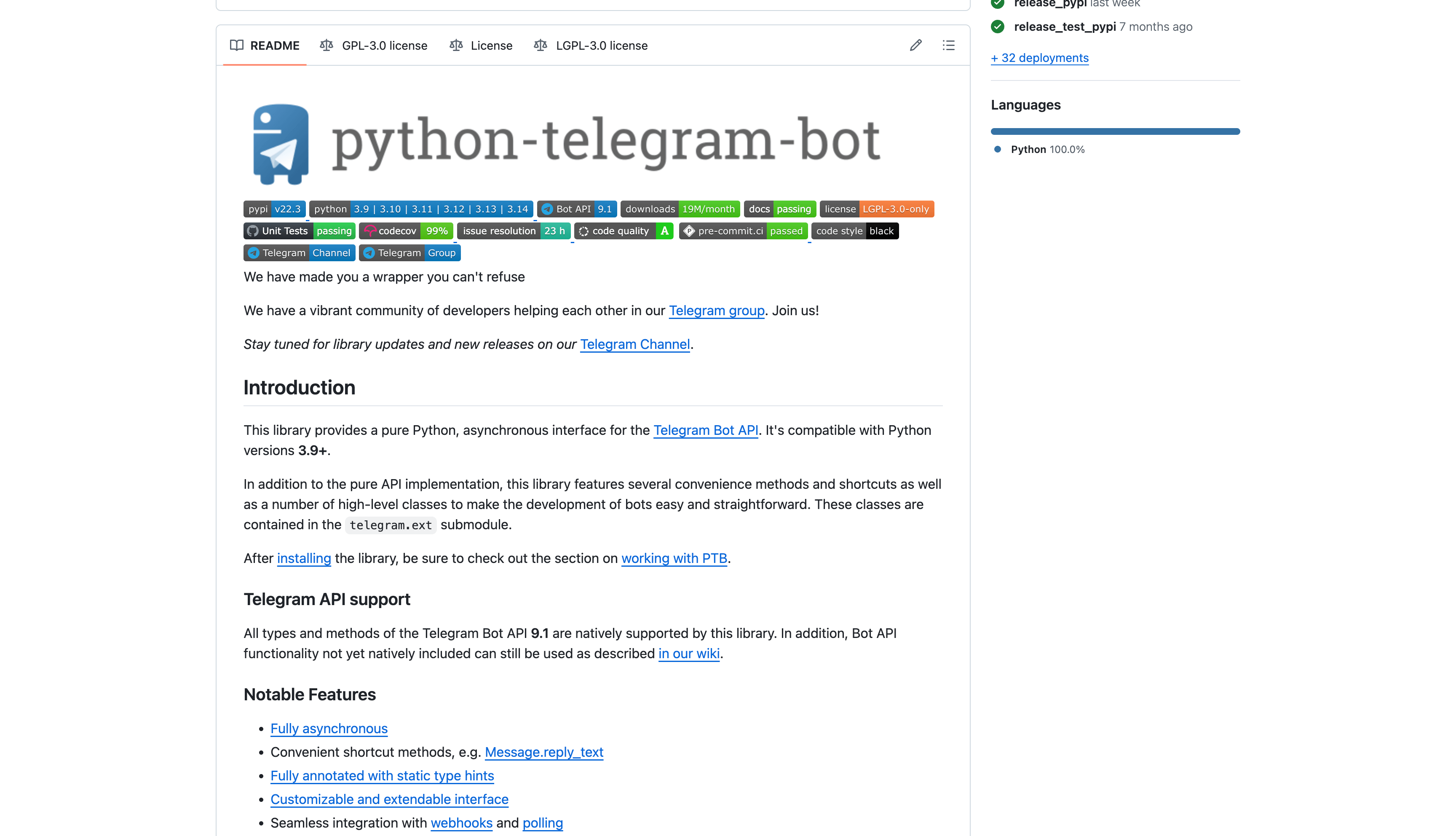Click the code style black badge
This screenshot has height=836, width=1456.
[x=854, y=231]
